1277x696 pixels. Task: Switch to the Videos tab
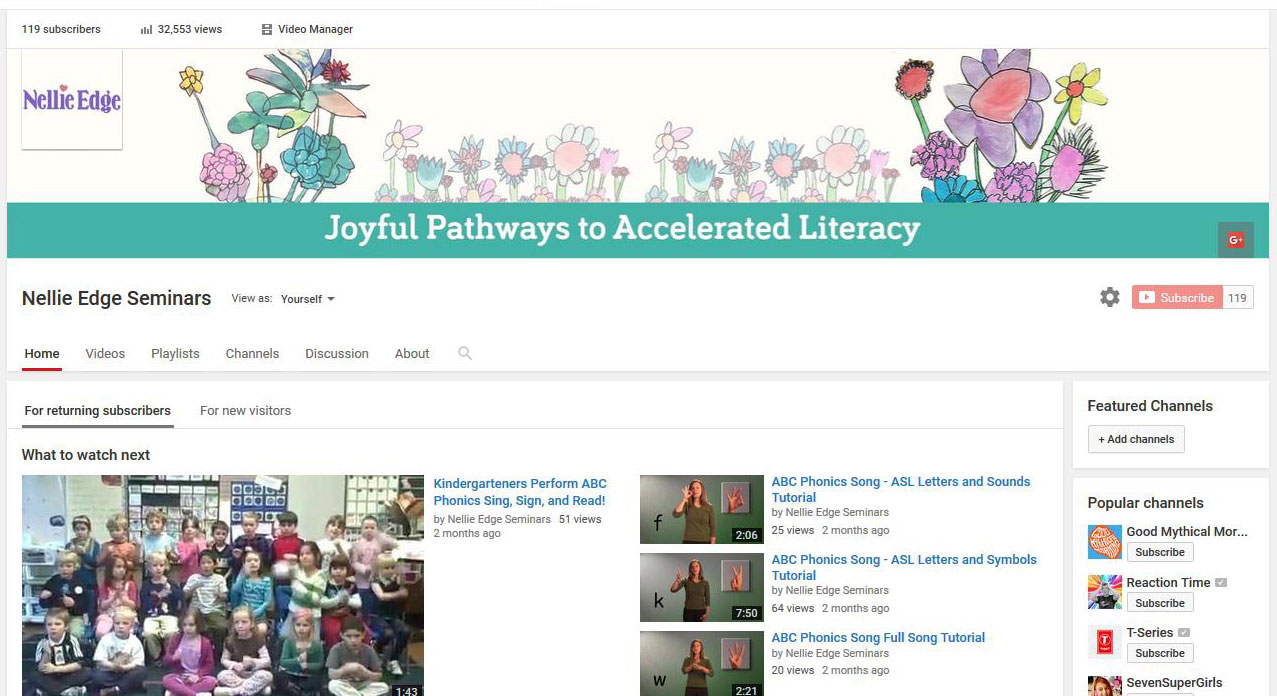coord(105,354)
